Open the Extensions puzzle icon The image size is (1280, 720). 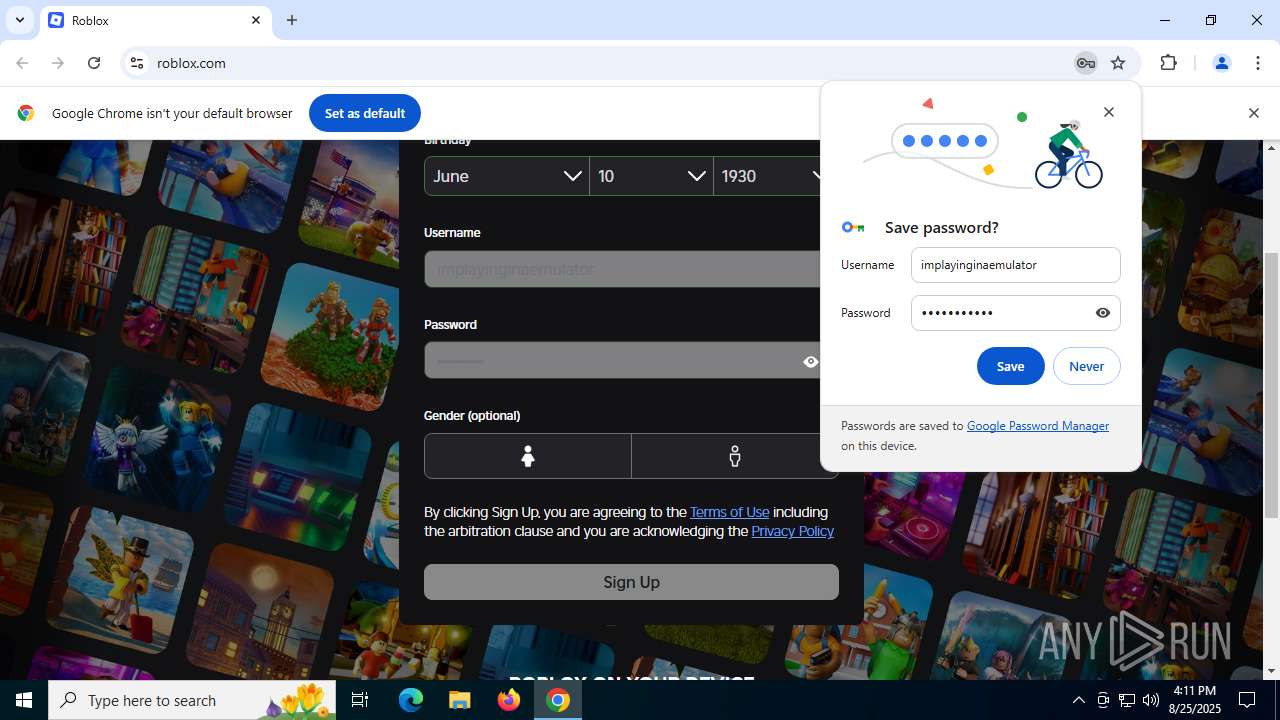pyautogui.click(x=1168, y=63)
